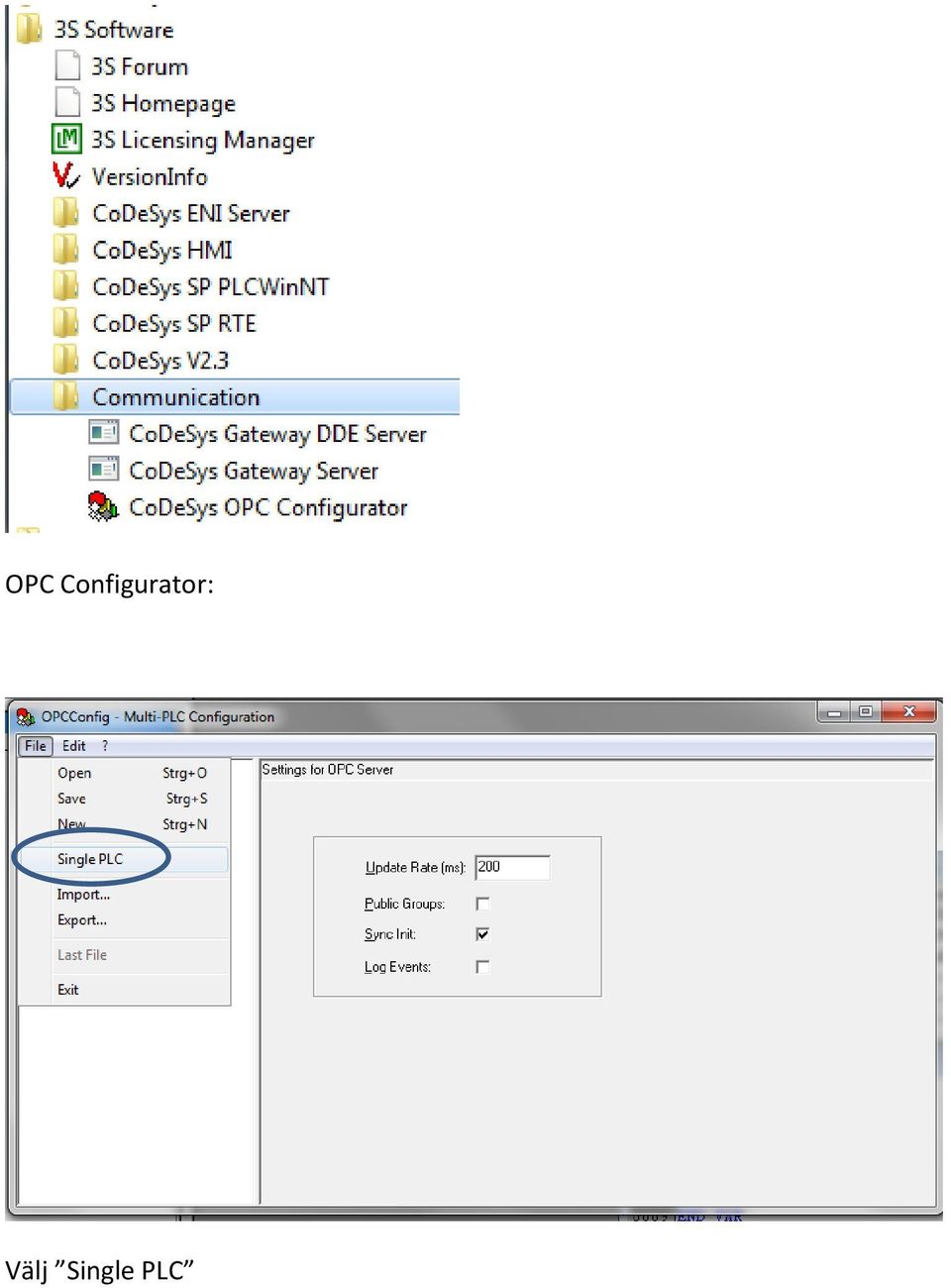Click the 3S Forum document icon
951x1288 pixels.
[x=67, y=66]
